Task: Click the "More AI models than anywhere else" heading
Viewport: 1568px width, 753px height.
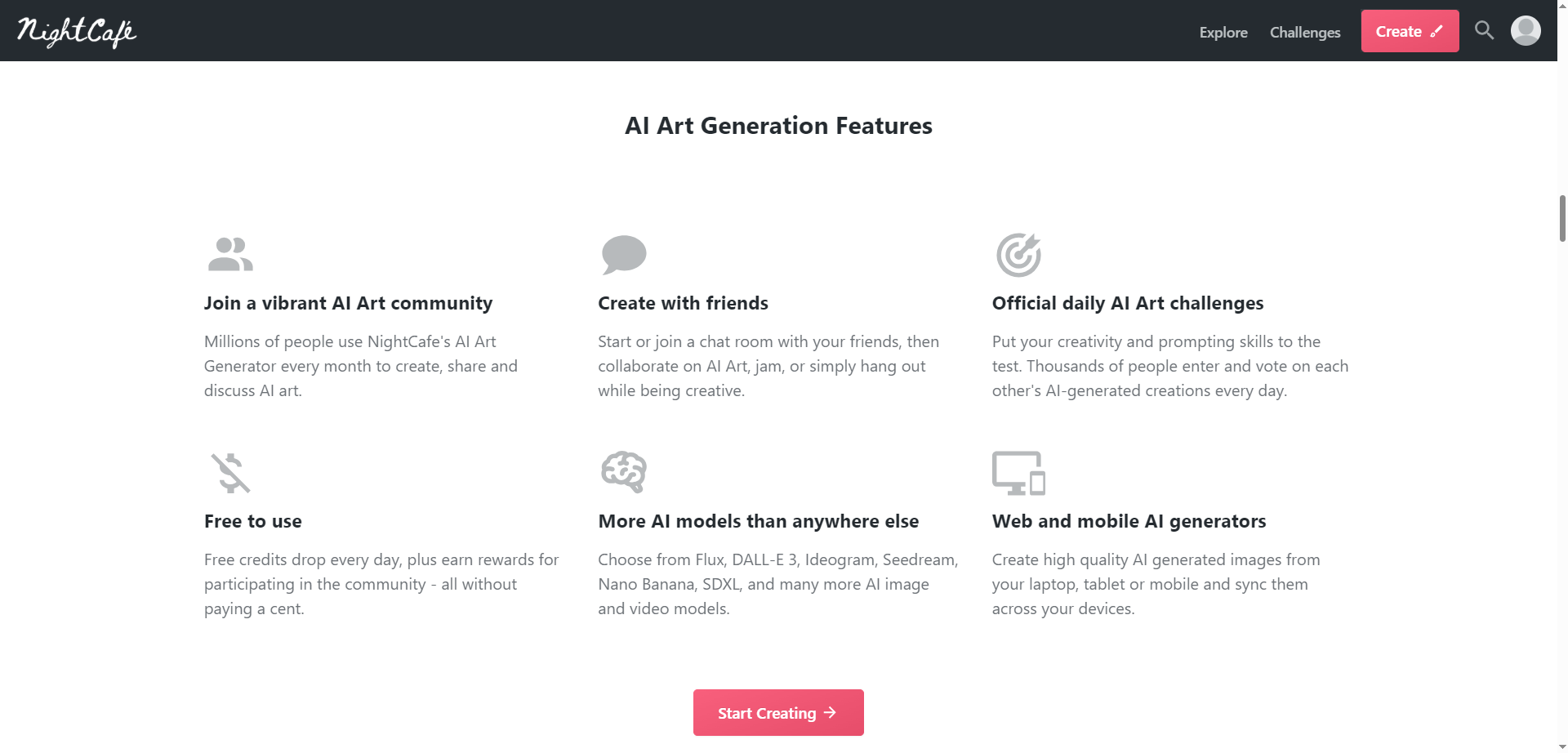Action: pyautogui.click(x=758, y=522)
